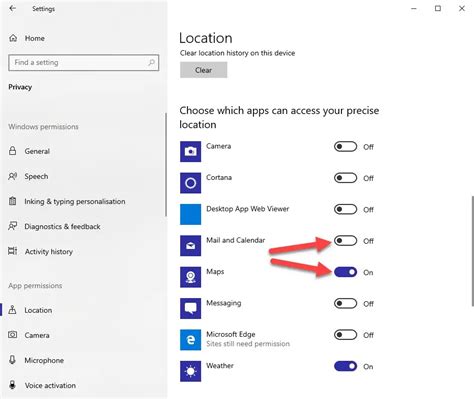Click the Voice activation icon
The height and width of the screenshot is (399, 474).
(12, 385)
